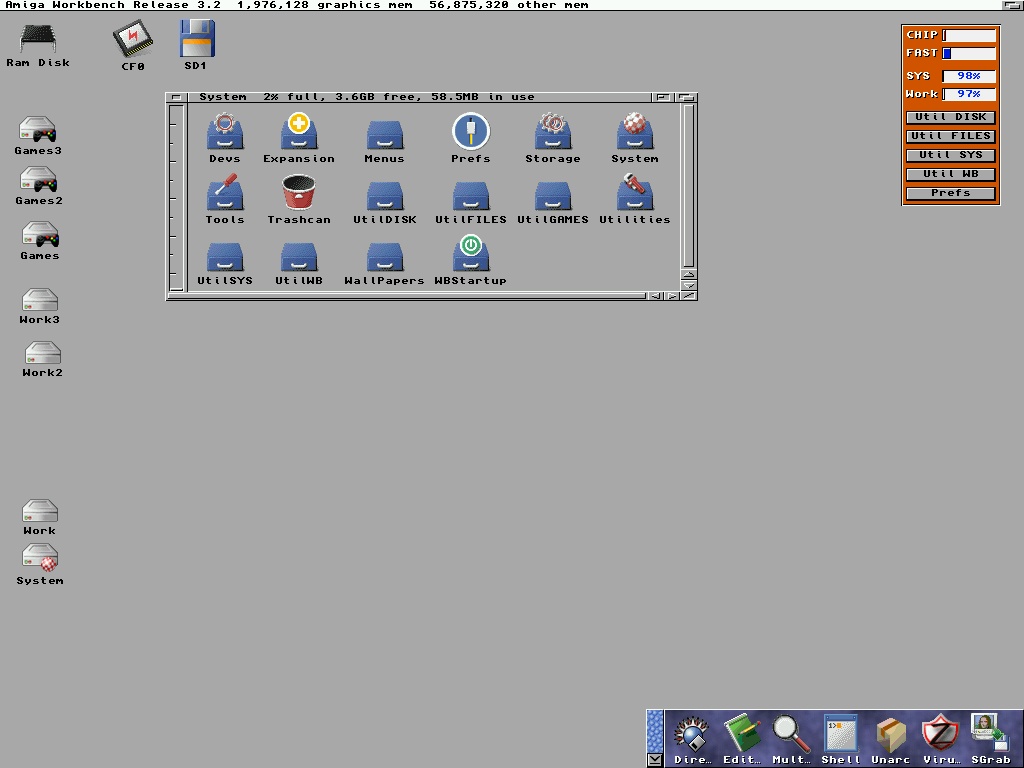The width and height of the screenshot is (1024, 768).
Task: Launch SGrab from the dock
Action: pos(991,739)
